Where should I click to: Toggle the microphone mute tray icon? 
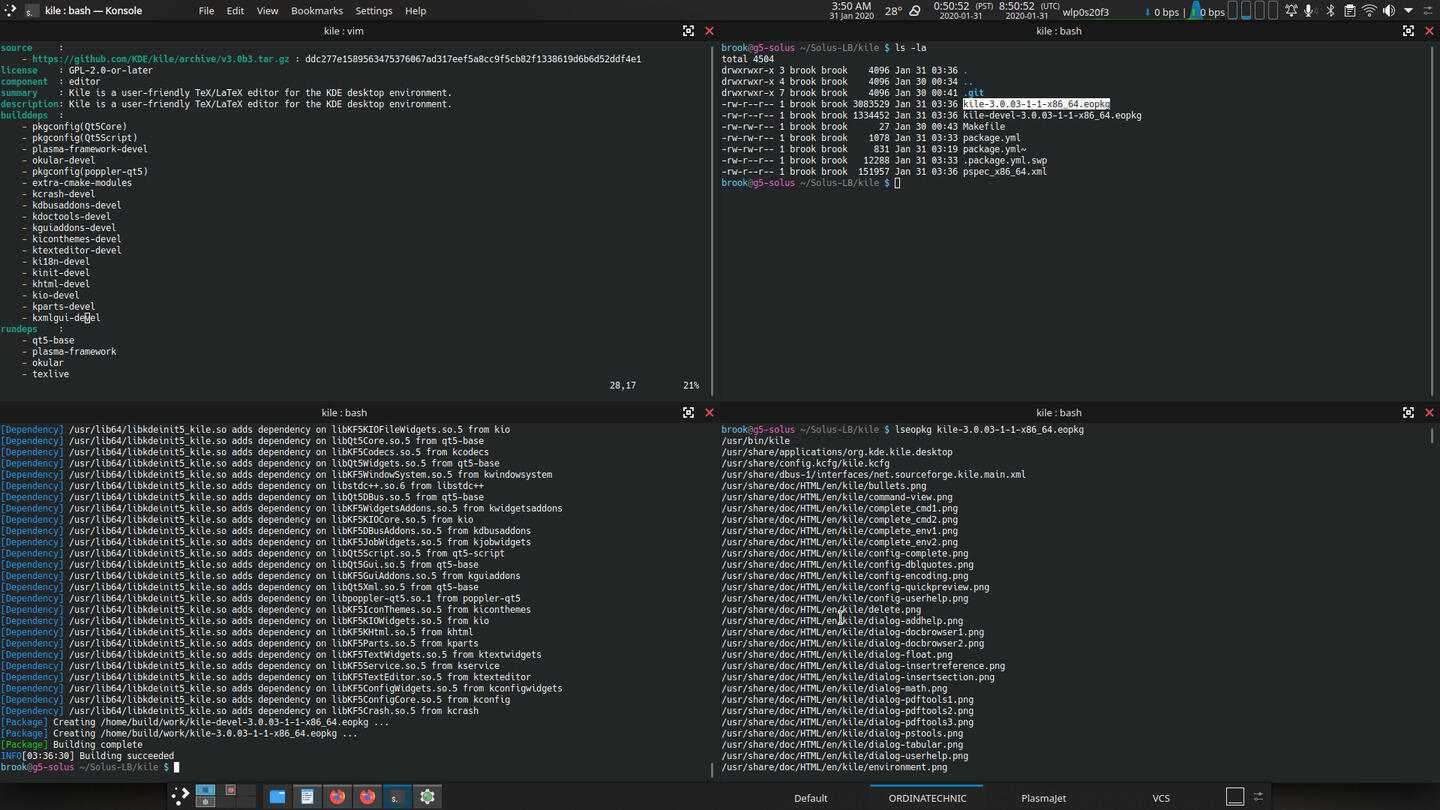(x=1309, y=11)
